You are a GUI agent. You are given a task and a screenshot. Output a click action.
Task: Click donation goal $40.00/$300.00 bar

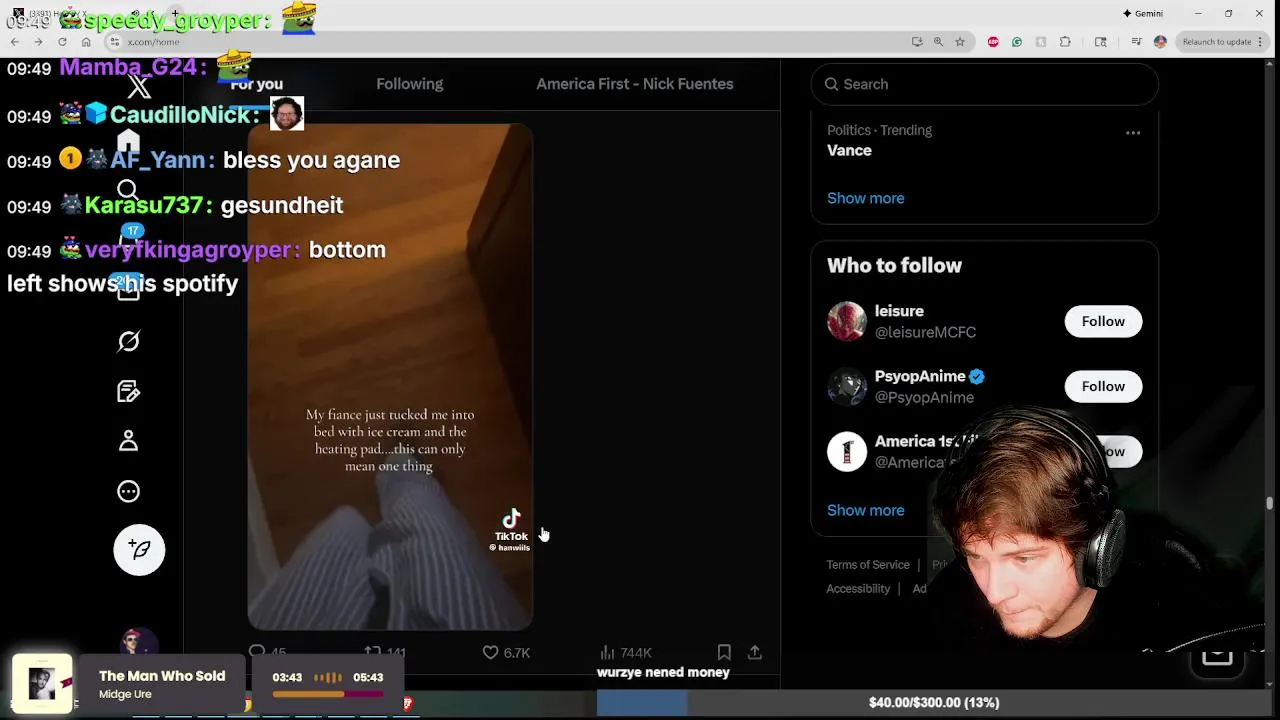(934, 703)
